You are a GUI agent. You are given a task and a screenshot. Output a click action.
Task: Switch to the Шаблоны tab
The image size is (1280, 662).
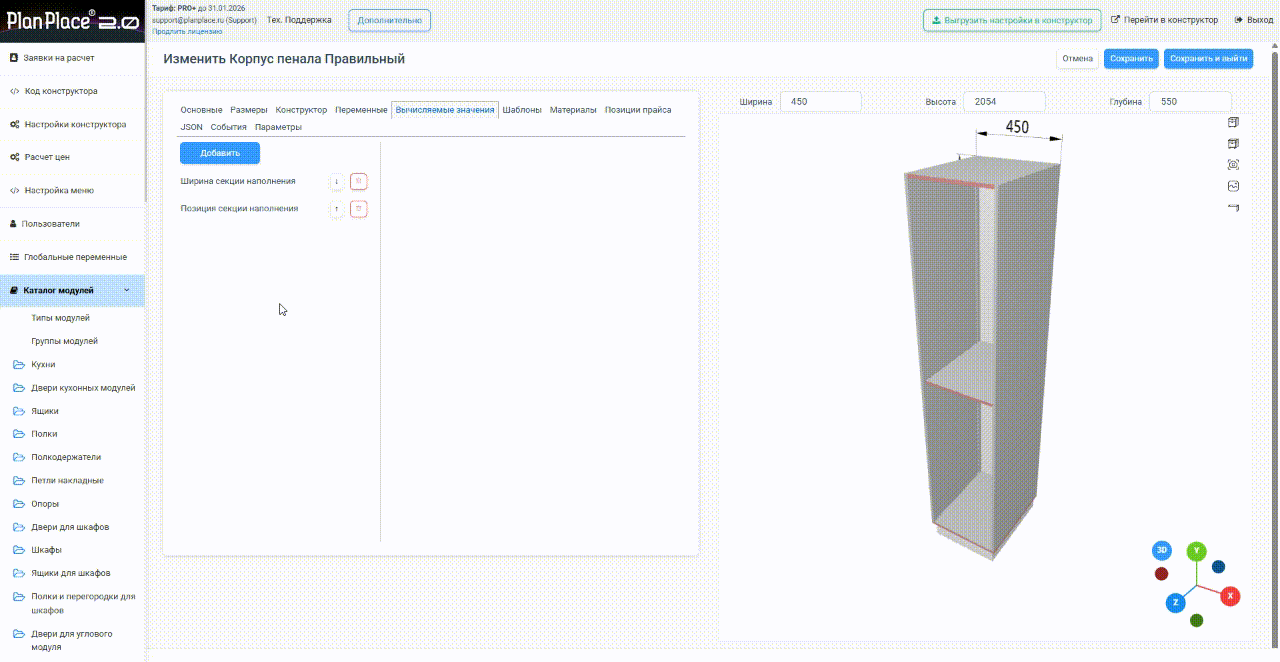pyautogui.click(x=522, y=110)
